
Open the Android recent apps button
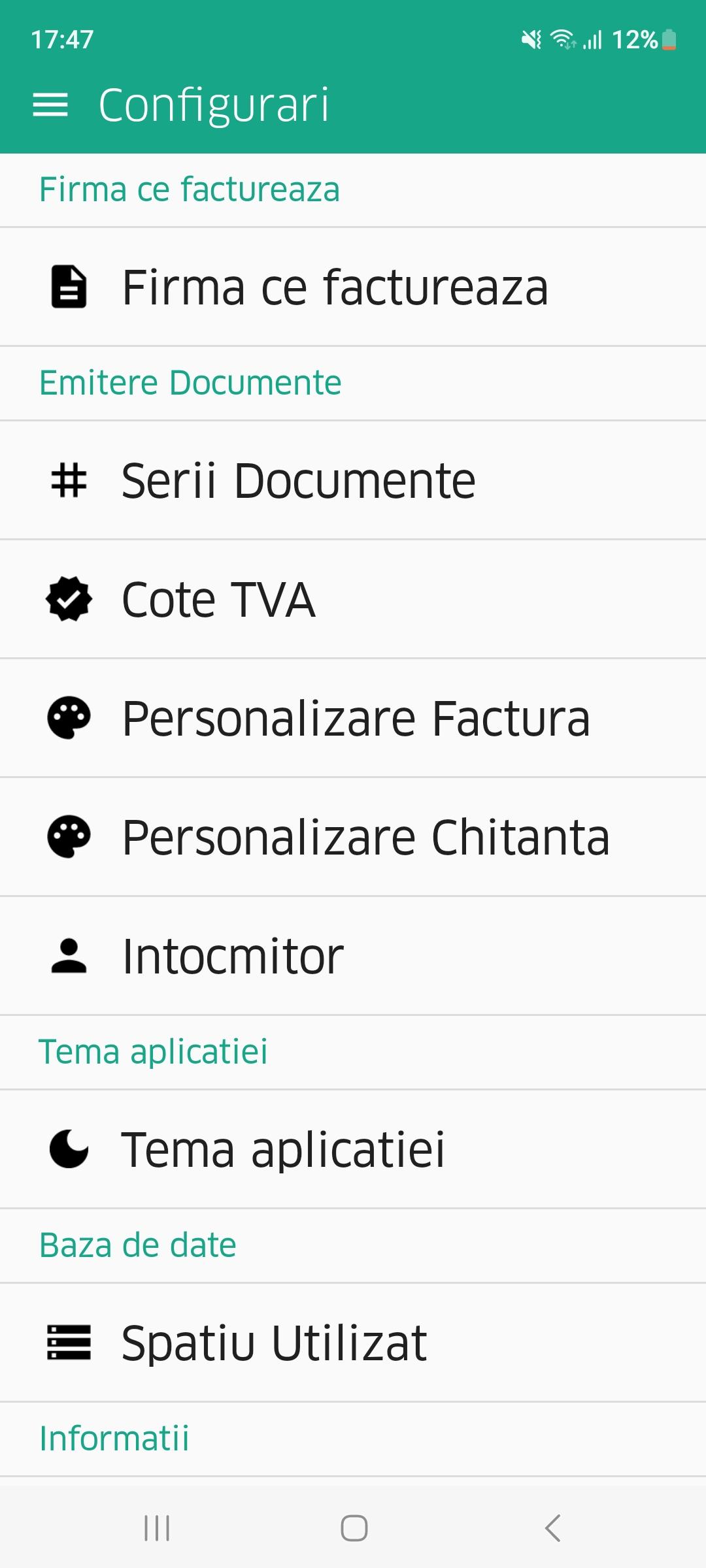tap(157, 1528)
